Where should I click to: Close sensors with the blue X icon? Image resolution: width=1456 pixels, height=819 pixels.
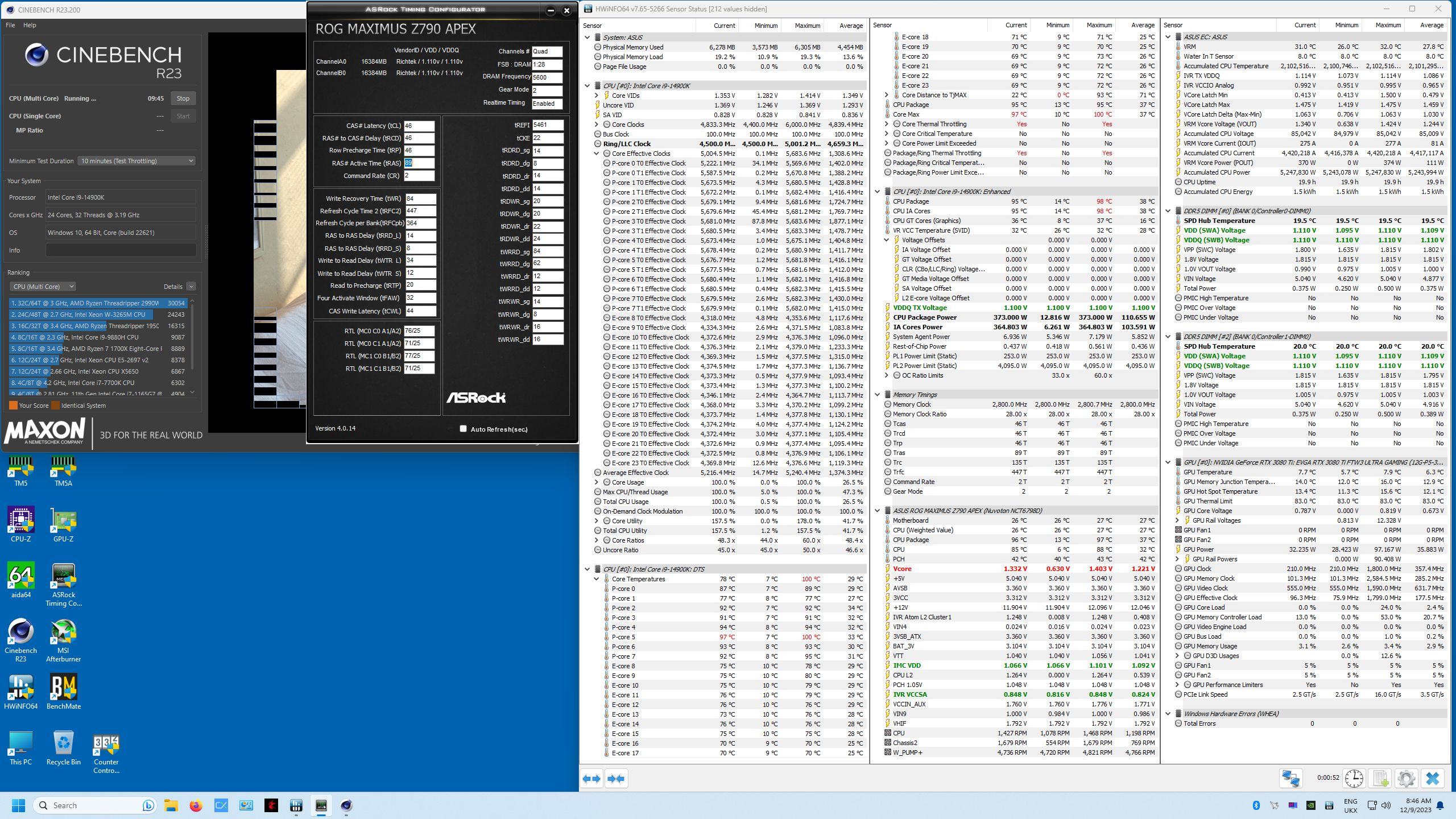tap(1432, 779)
